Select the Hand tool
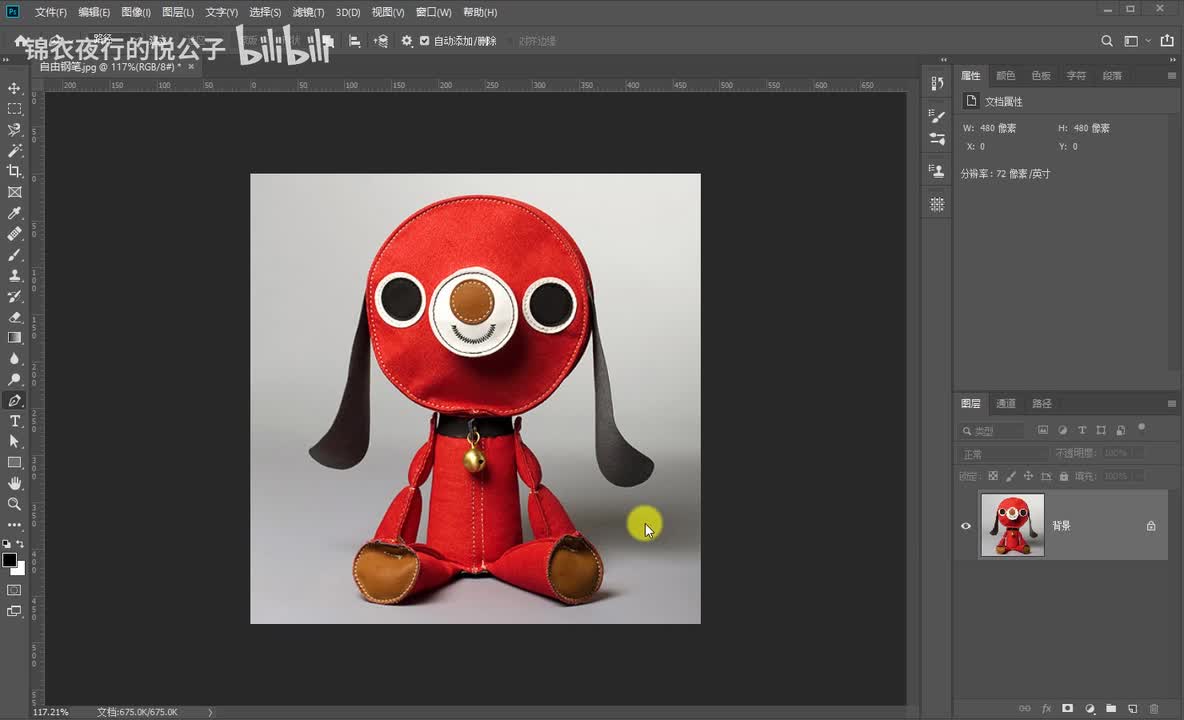The width and height of the screenshot is (1184, 720). click(x=14, y=483)
